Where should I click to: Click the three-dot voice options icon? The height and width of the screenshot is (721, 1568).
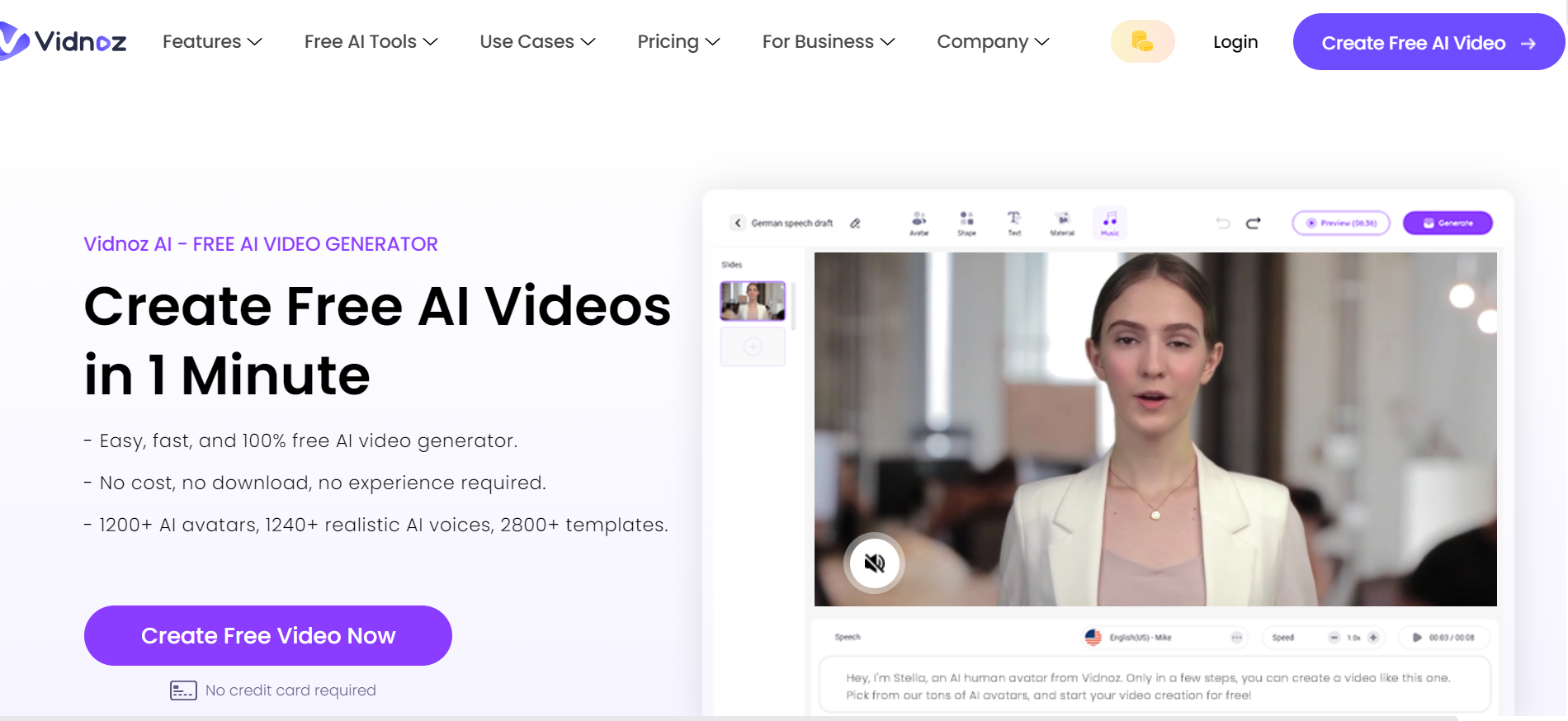pyautogui.click(x=1236, y=637)
